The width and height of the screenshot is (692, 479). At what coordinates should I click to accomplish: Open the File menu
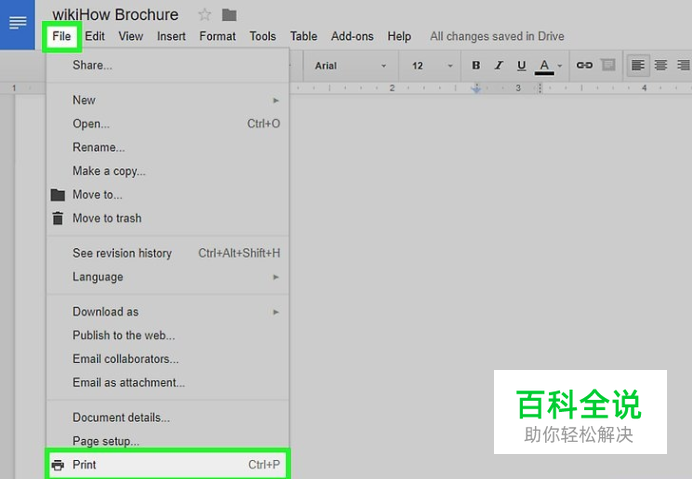pyautogui.click(x=61, y=36)
